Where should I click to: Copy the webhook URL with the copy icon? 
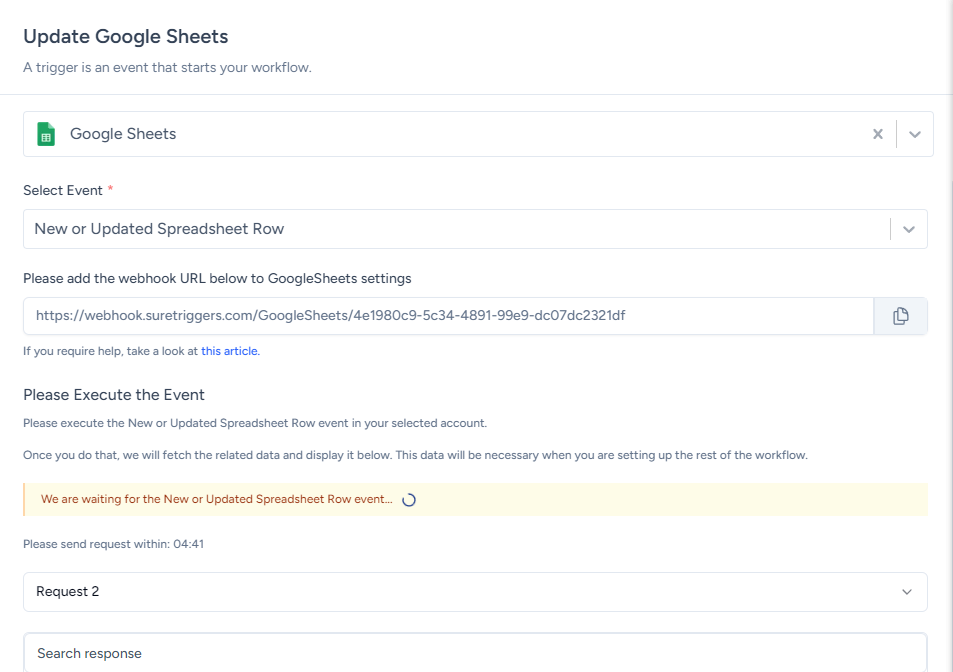[900, 316]
